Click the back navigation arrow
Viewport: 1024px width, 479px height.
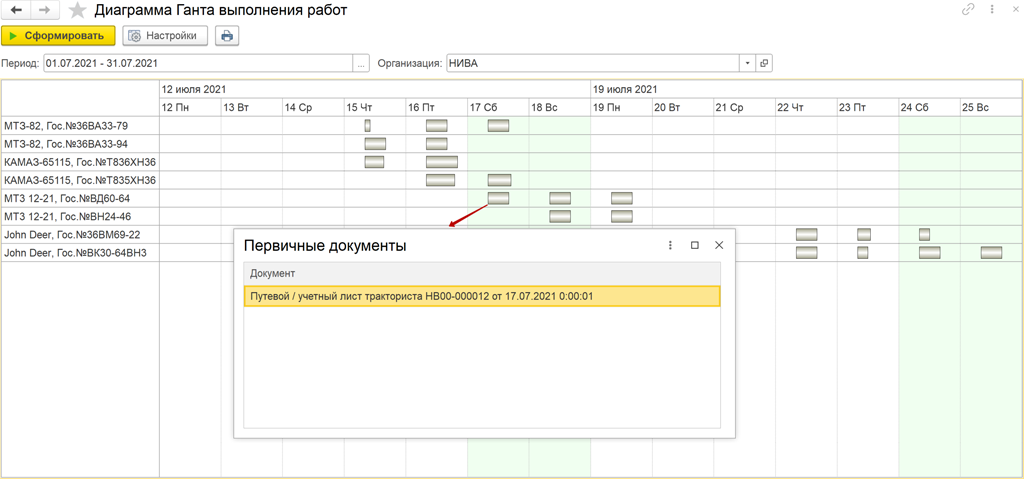(16, 10)
